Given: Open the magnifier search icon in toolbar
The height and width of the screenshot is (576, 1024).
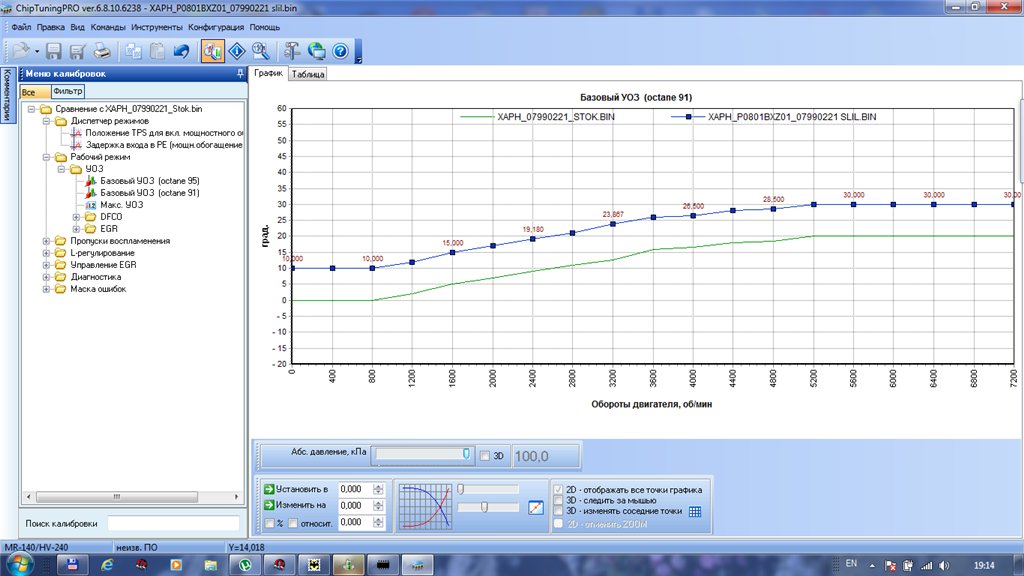Looking at the screenshot, I should coord(260,51).
